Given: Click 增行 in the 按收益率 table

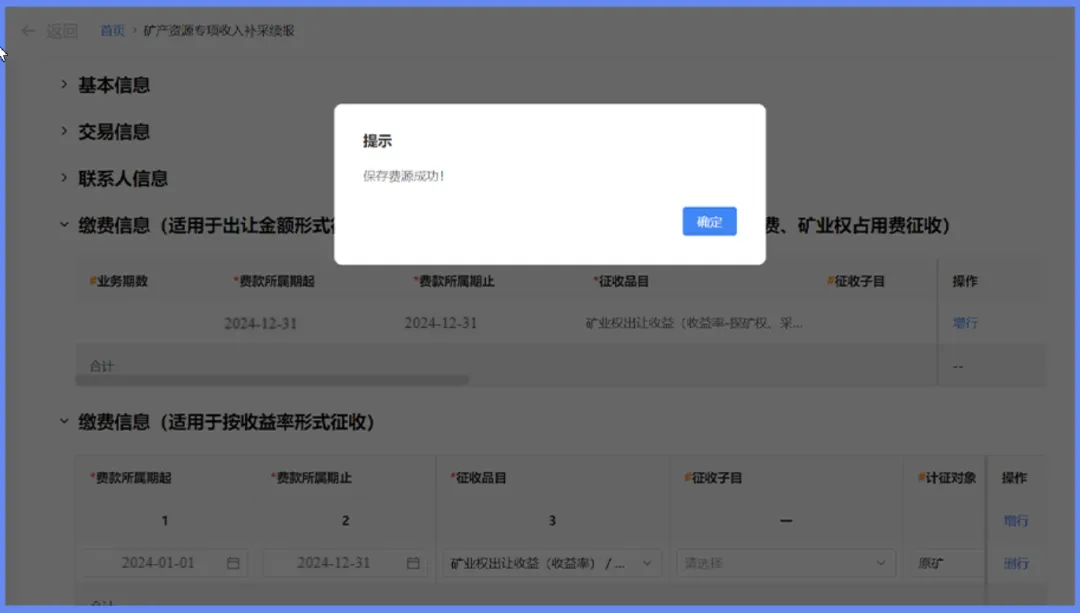Looking at the screenshot, I should click(1015, 520).
